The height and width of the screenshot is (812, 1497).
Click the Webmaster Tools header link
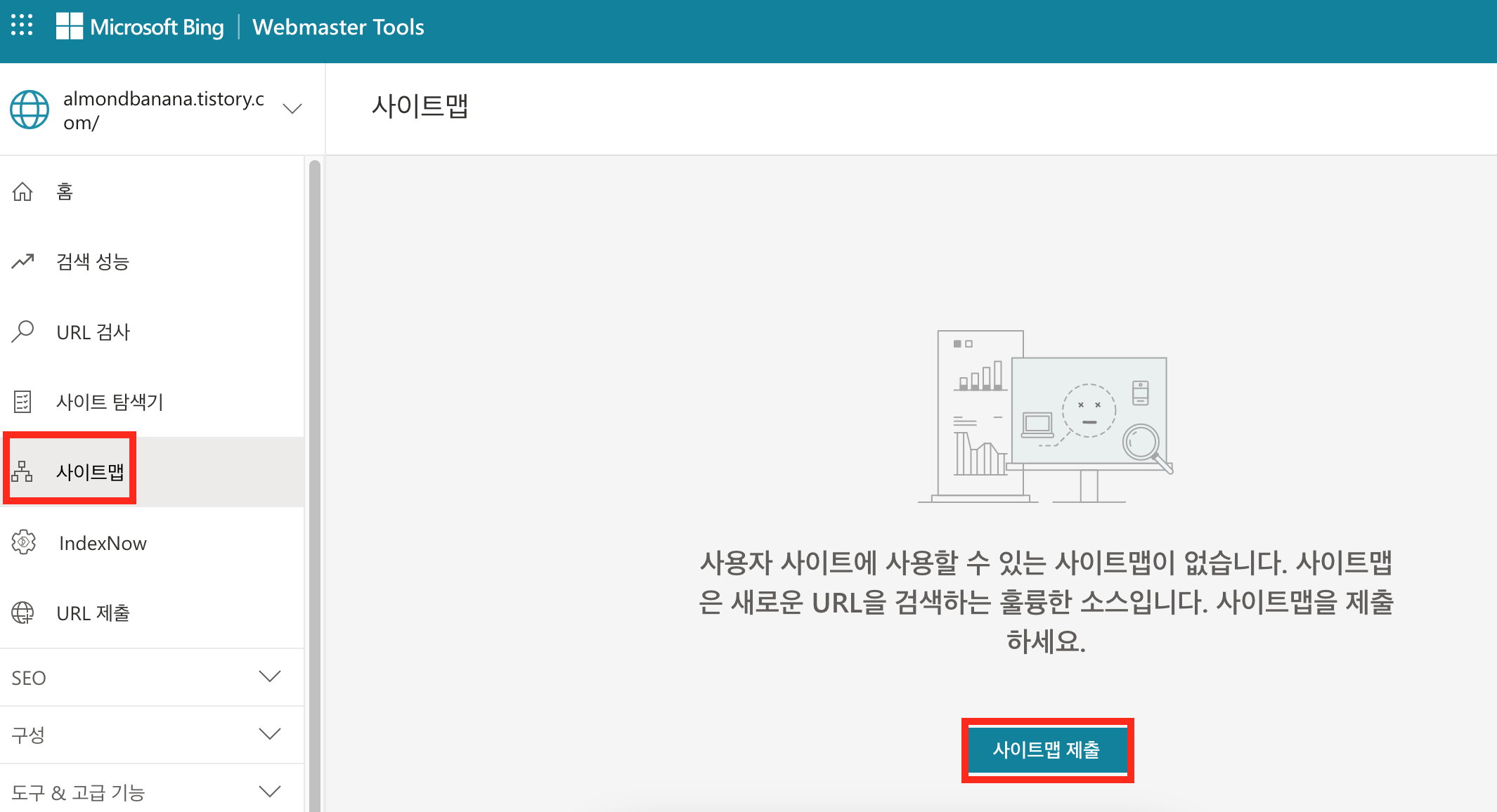click(x=338, y=27)
